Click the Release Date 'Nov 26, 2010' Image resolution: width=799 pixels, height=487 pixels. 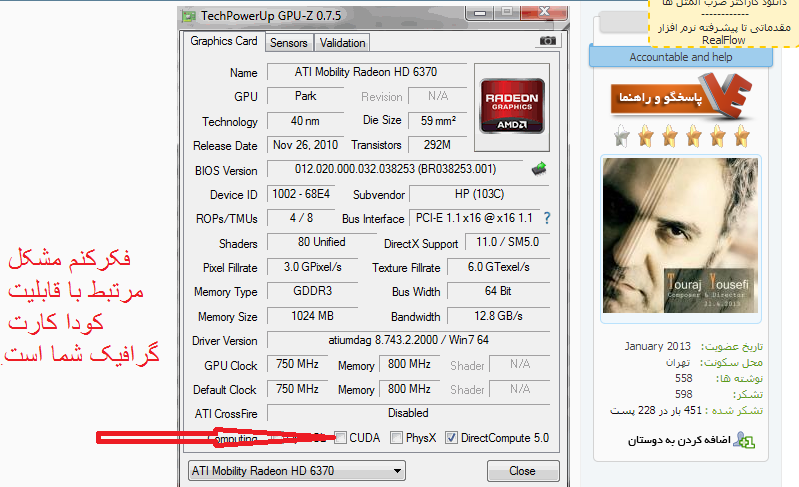(x=305, y=145)
